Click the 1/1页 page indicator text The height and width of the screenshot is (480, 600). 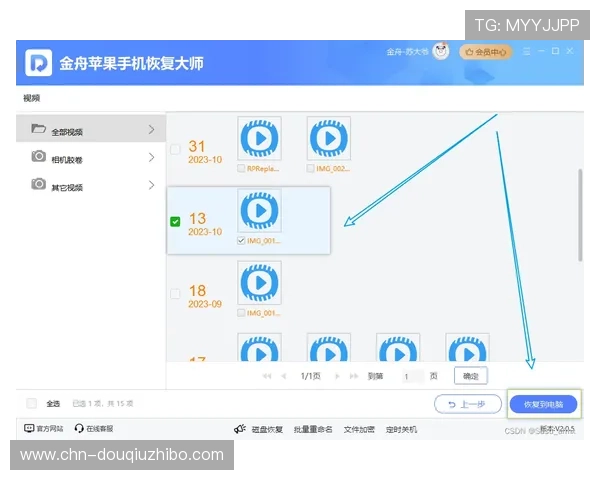click(310, 376)
